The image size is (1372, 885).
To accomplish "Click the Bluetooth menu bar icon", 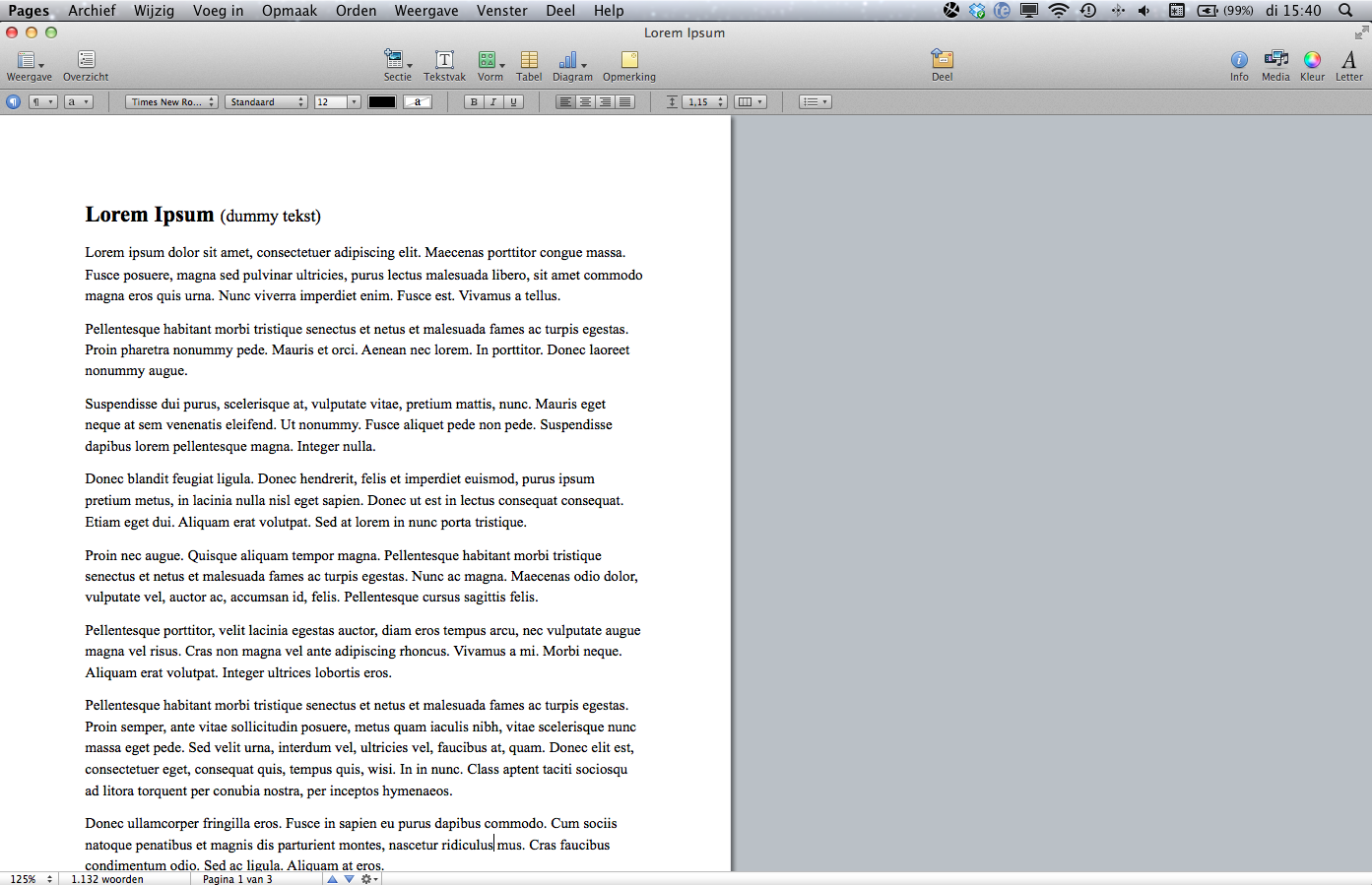I will 1118,11.
